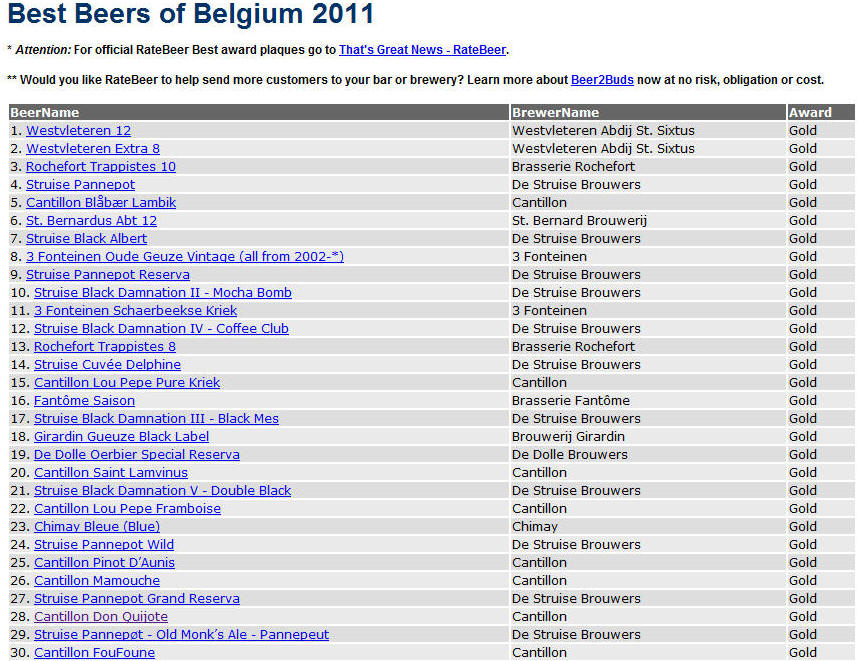
Task: Click Cantillon FouFoune link
Action: pyautogui.click(x=94, y=653)
